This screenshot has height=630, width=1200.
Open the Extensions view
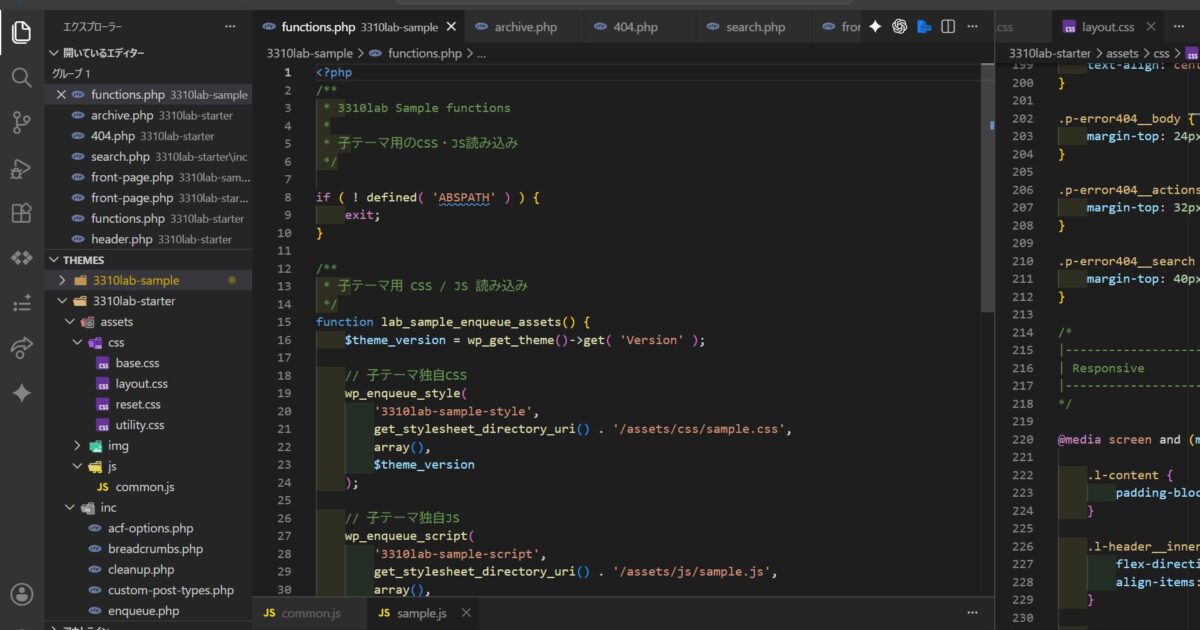(21, 213)
